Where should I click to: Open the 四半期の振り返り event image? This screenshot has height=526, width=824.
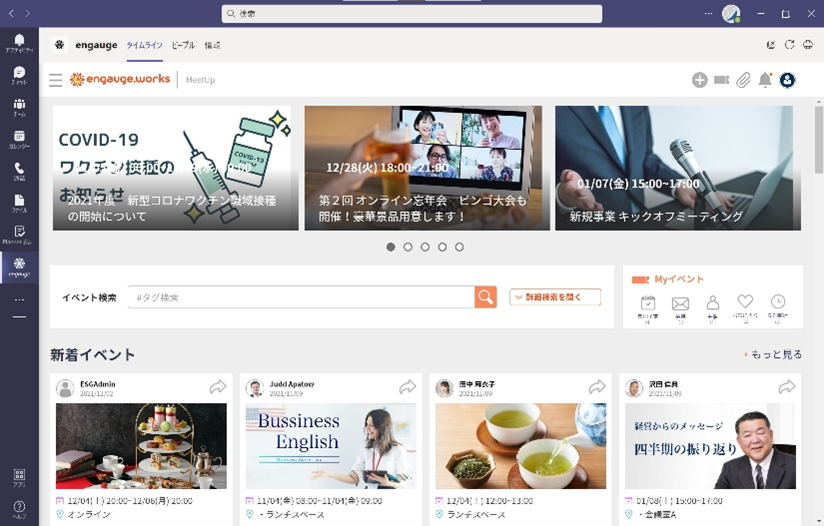click(710, 446)
